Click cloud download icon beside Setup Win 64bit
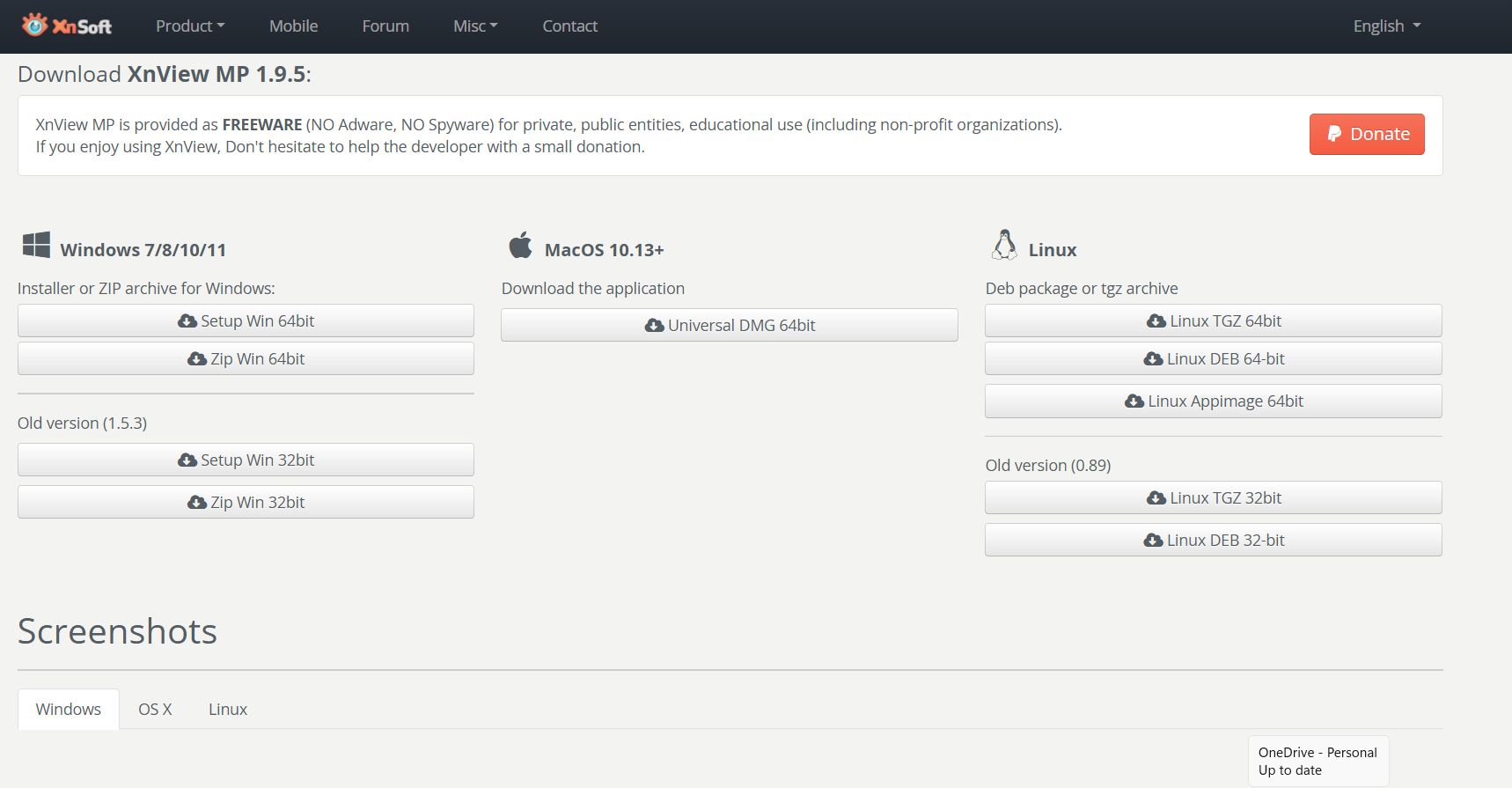 click(187, 321)
